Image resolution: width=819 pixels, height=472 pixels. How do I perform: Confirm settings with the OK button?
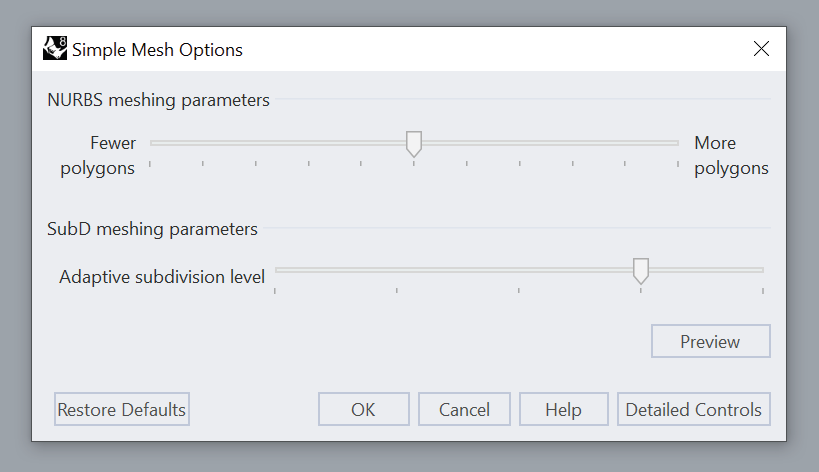[363, 409]
